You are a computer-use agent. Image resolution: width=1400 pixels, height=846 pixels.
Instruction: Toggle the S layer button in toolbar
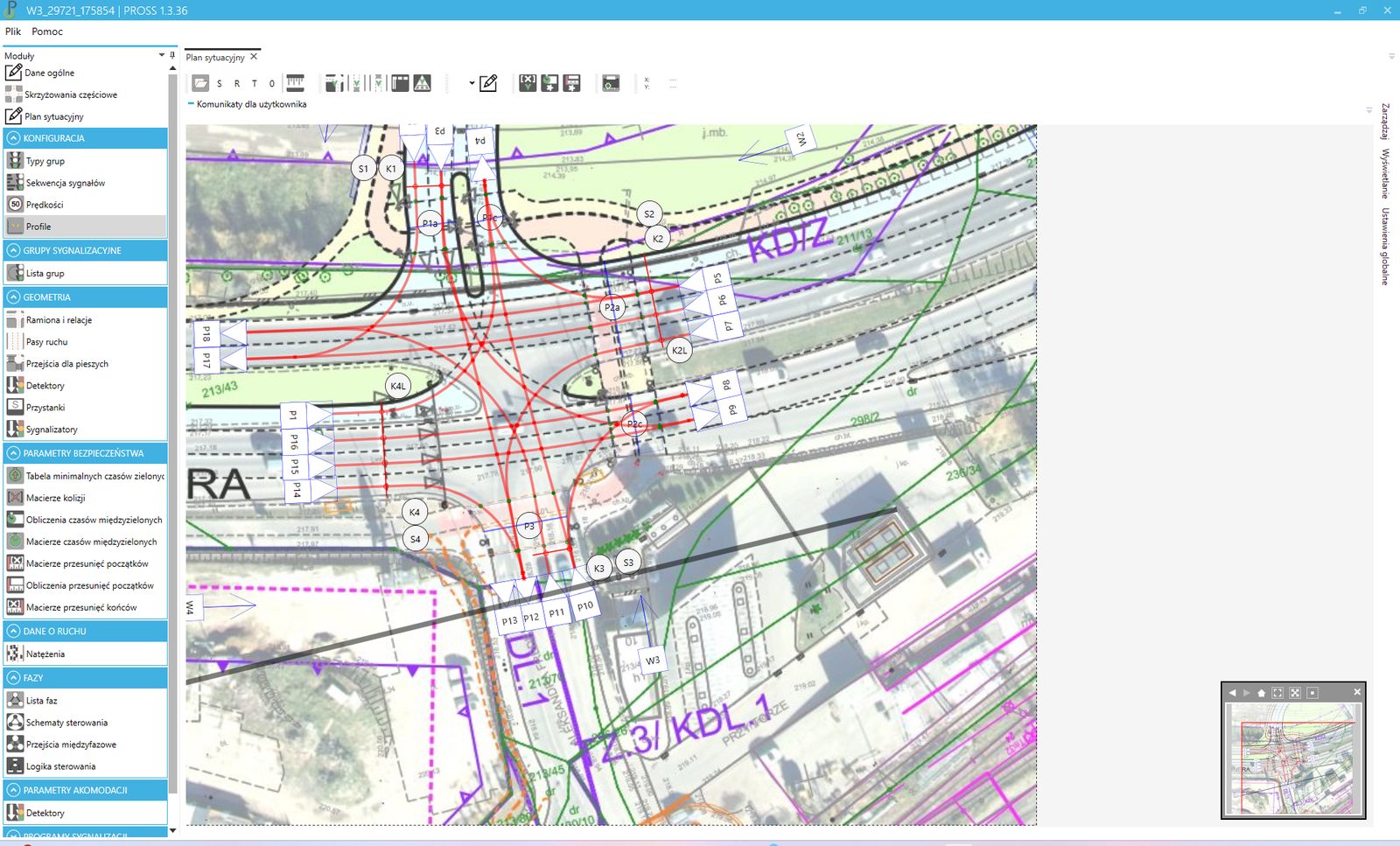click(220, 84)
